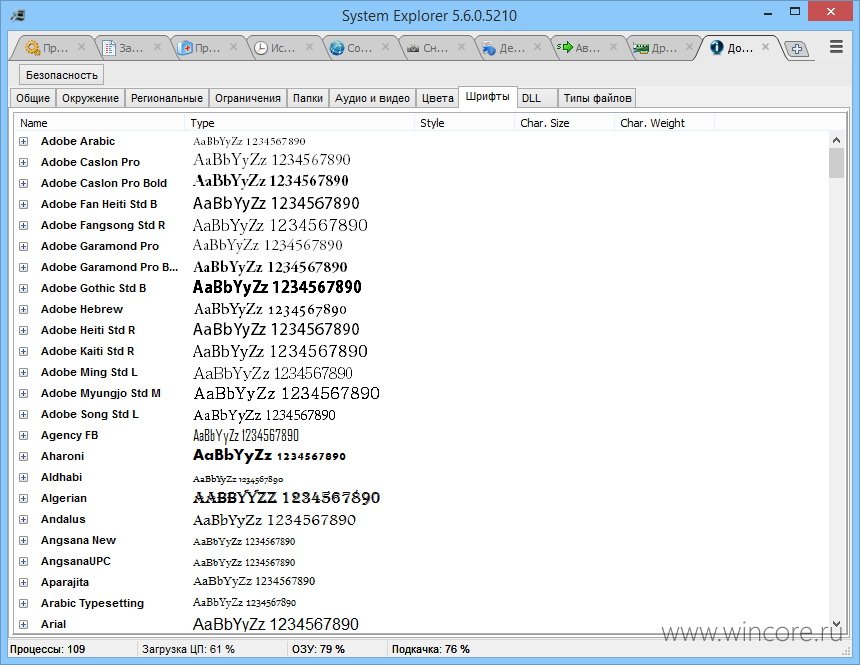Click "Процессы: 109" in the status bar
This screenshot has width=860, height=665.
click(x=48, y=649)
